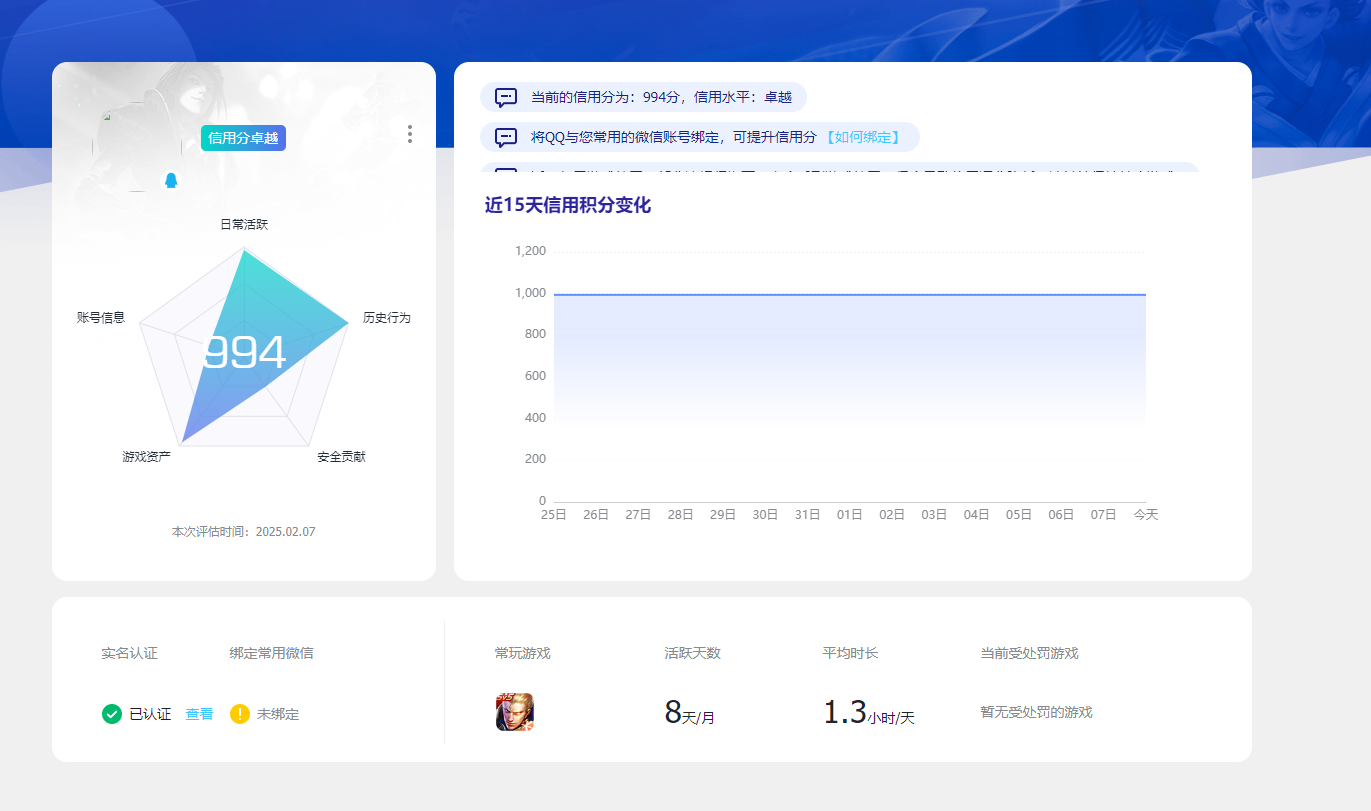Click the 常玩游戏 label
Image resolution: width=1371 pixels, height=811 pixels.
pos(522,653)
